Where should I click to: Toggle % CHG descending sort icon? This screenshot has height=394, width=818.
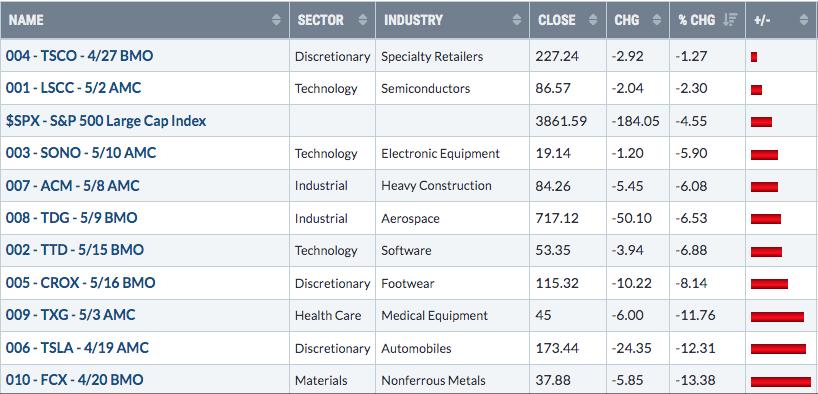730,20
